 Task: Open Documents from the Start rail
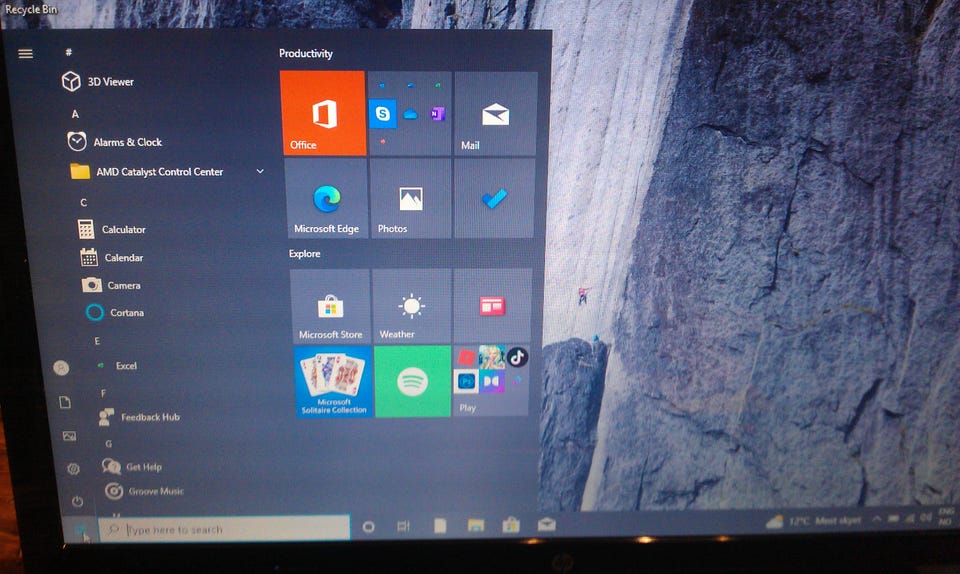[x=65, y=402]
